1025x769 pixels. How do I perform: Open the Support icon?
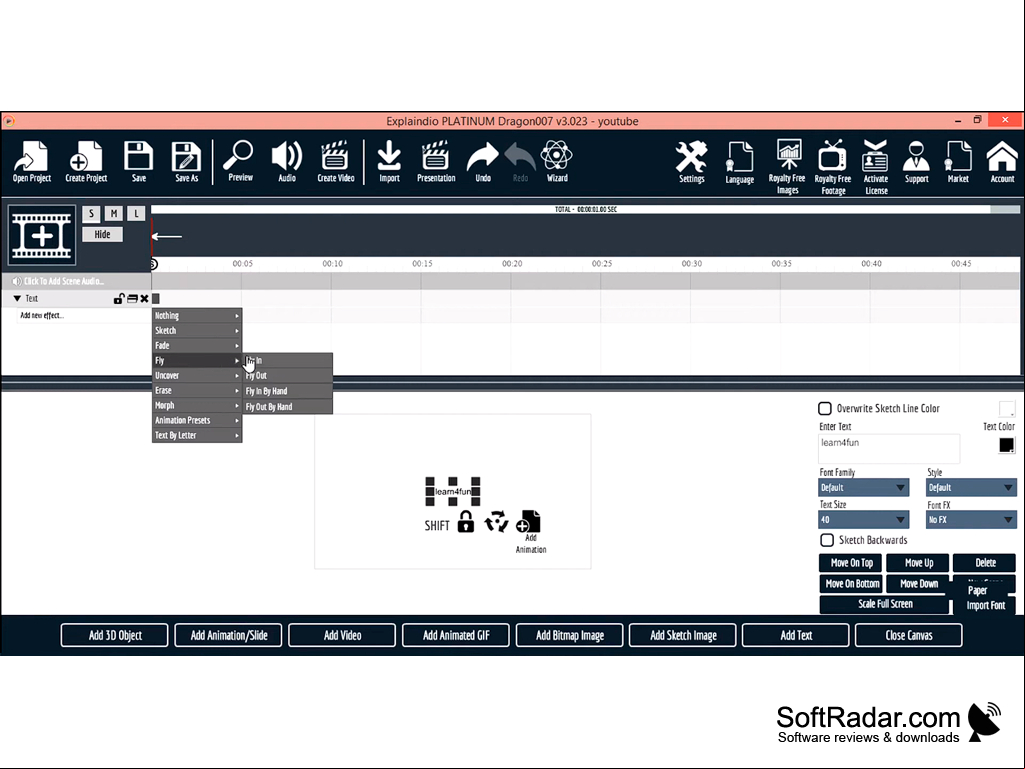tap(916, 162)
